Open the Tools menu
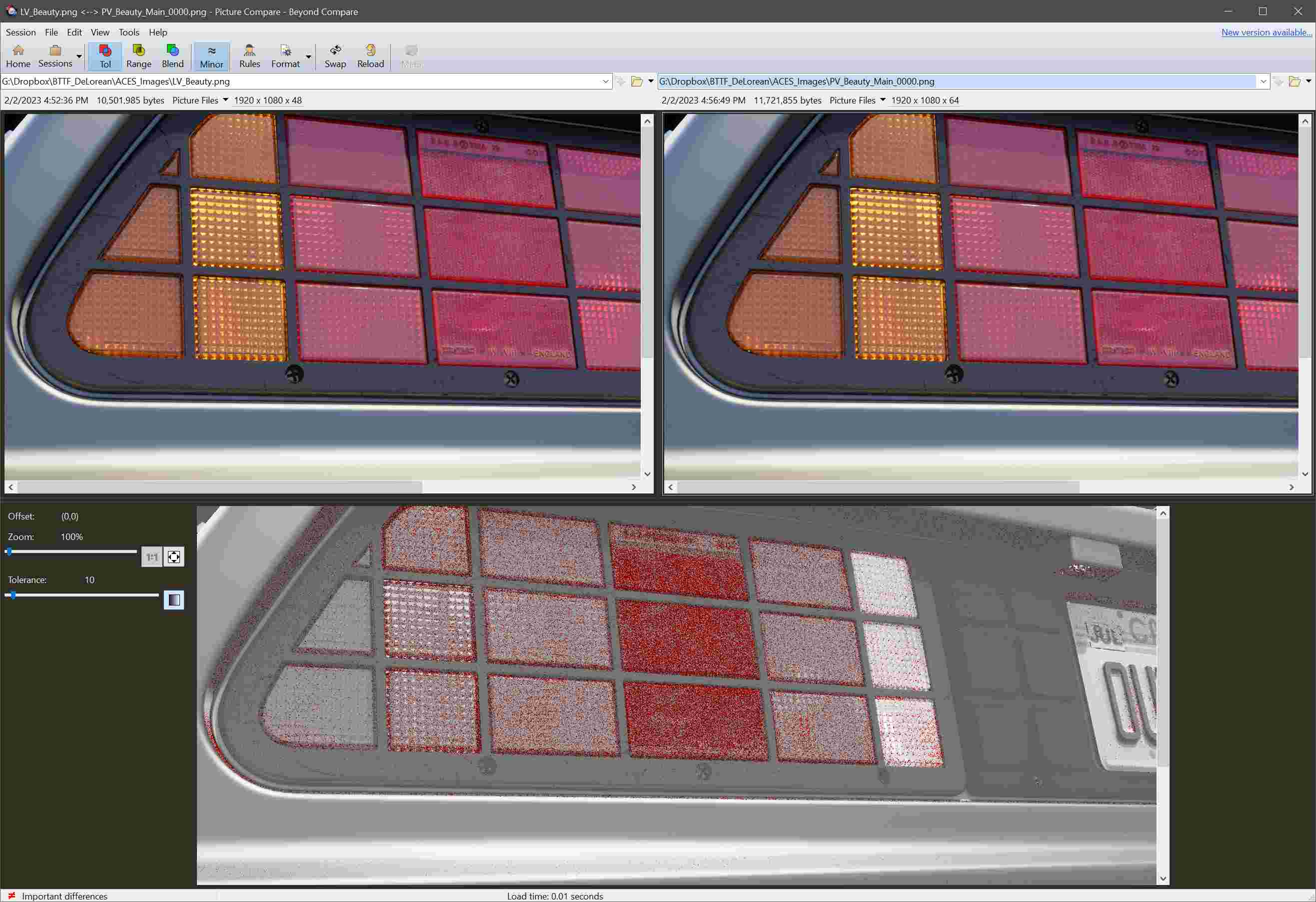 click(x=128, y=32)
